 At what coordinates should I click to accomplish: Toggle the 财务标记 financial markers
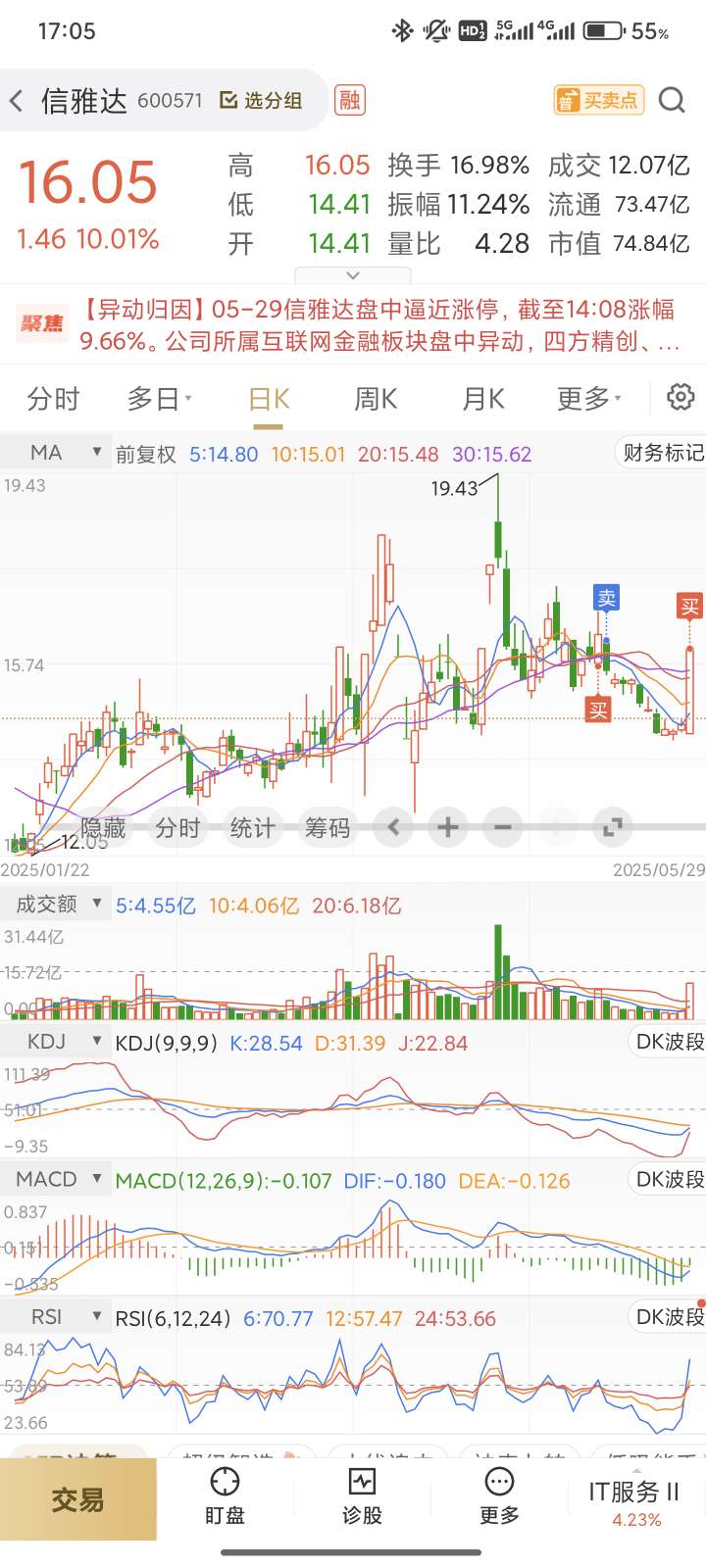pyautogui.click(x=663, y=452)
